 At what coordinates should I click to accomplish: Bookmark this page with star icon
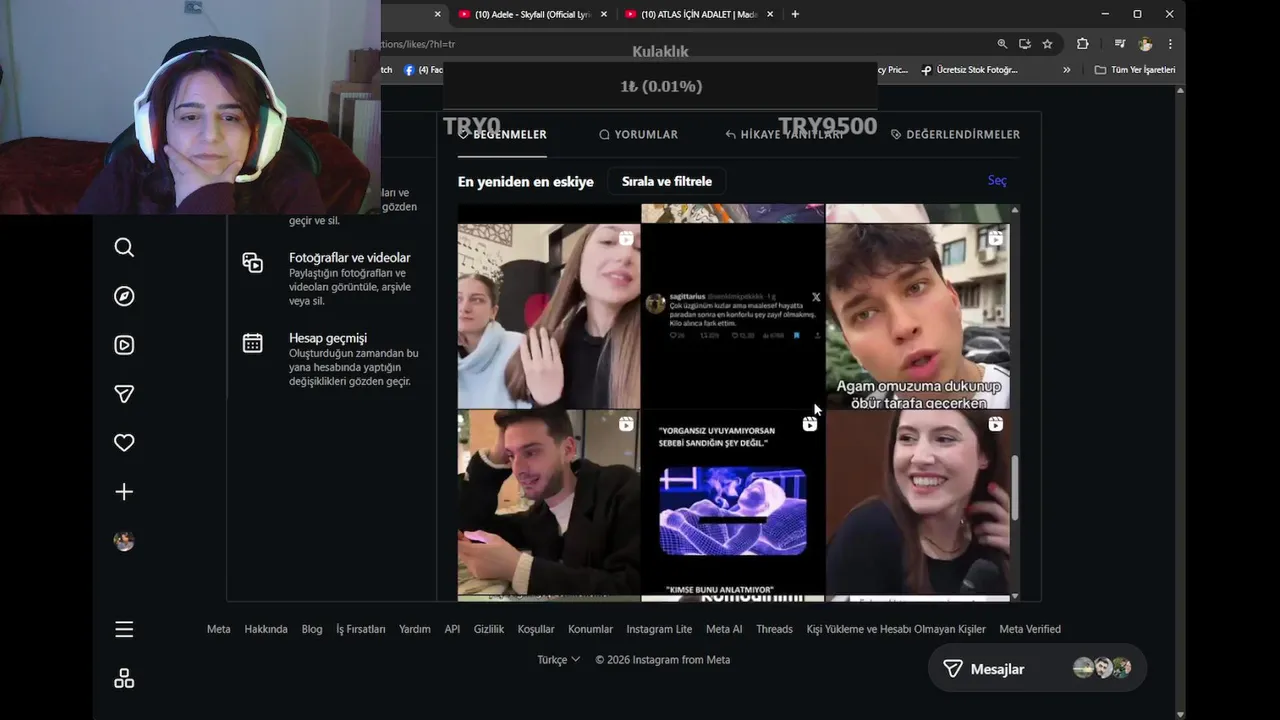click(x=1047, y=44)
